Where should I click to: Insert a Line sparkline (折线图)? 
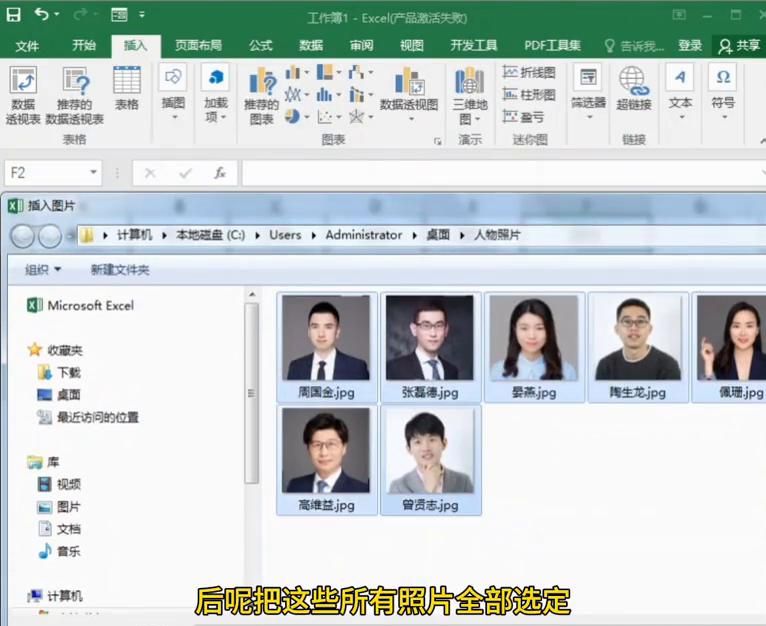click(x=529, y=72)
